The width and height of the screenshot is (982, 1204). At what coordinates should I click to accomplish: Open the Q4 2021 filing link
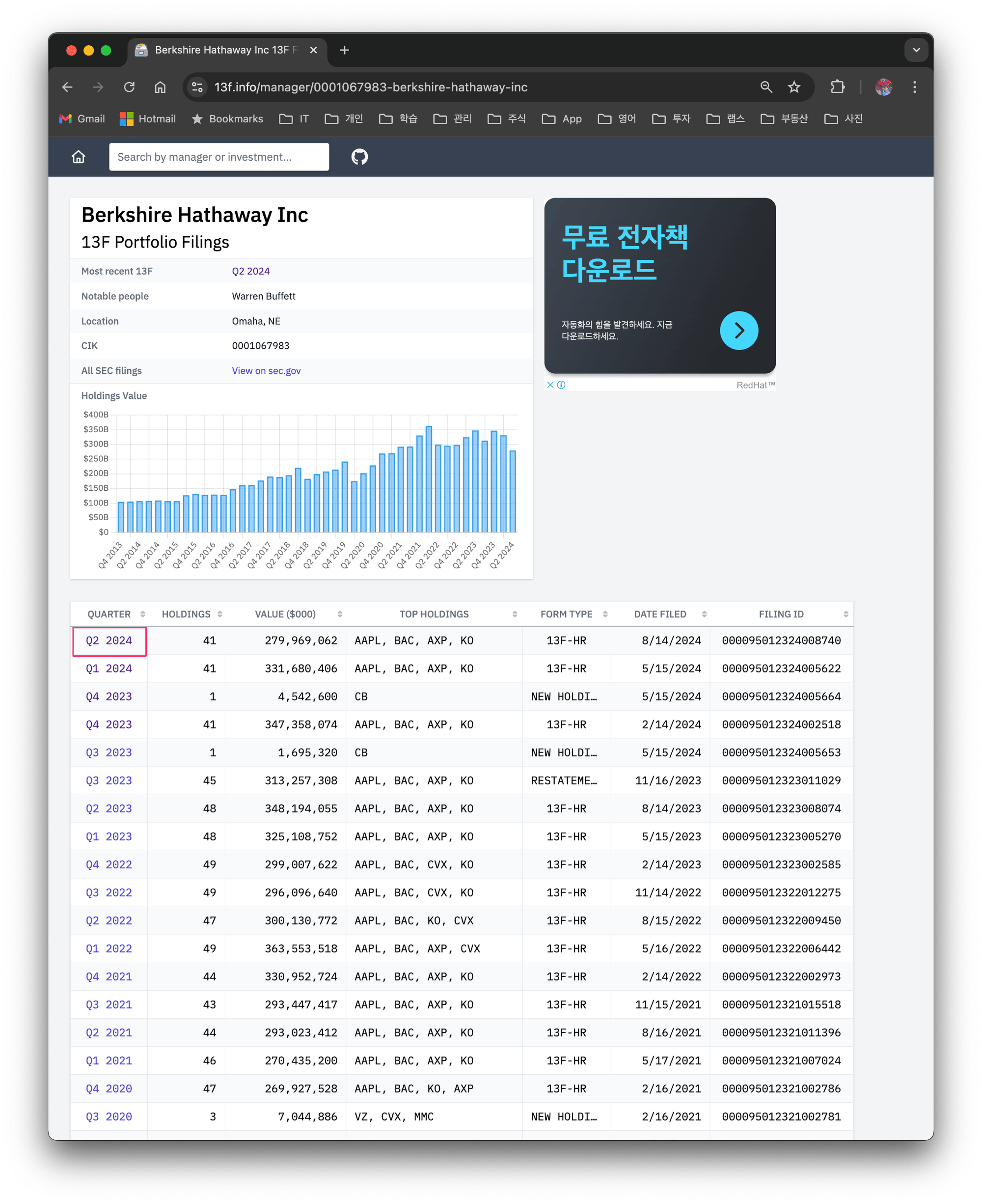coord(109,977)
